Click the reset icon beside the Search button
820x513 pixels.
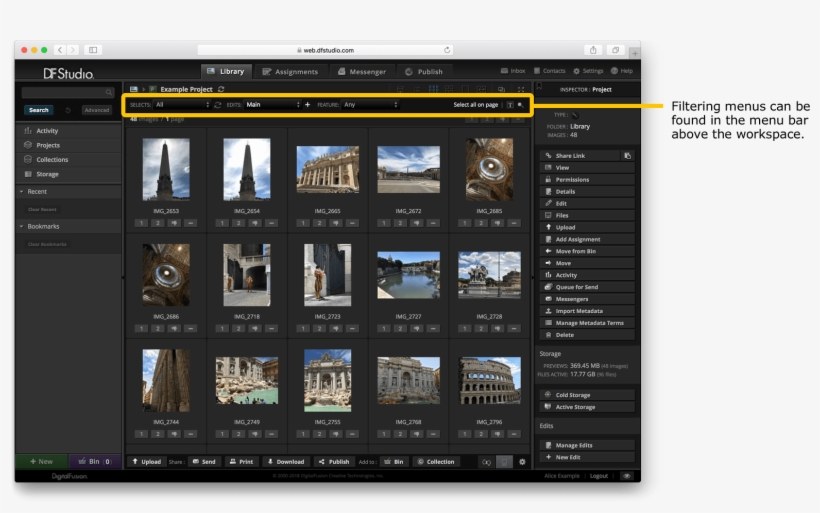(x=68, y=110)
